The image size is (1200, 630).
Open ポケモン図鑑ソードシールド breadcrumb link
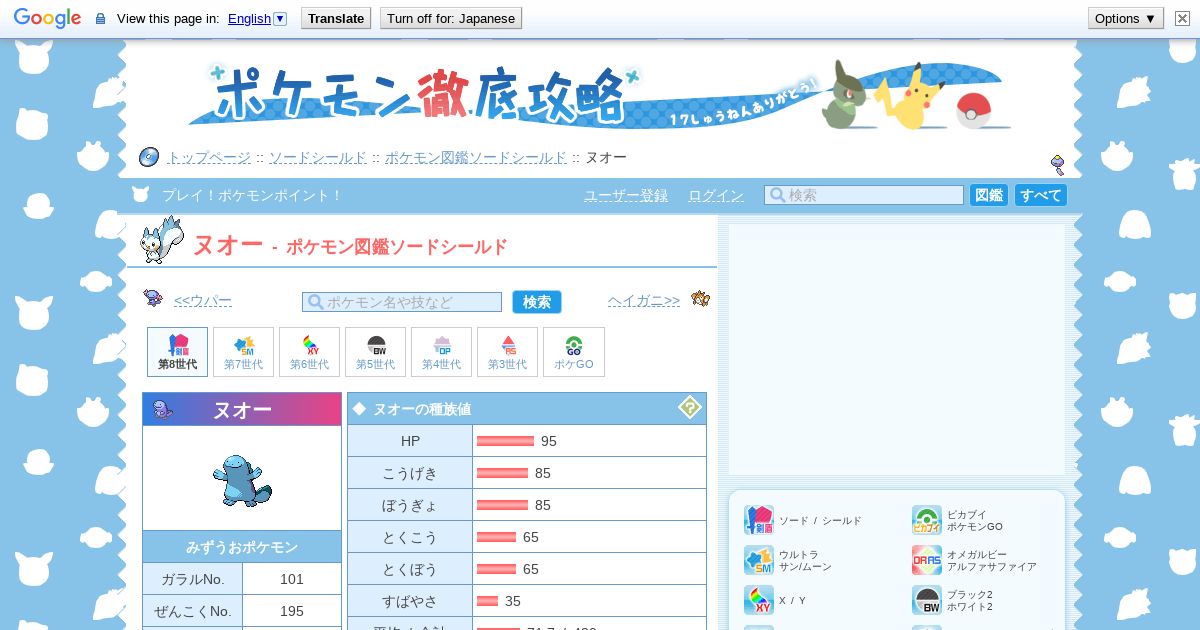475,158
